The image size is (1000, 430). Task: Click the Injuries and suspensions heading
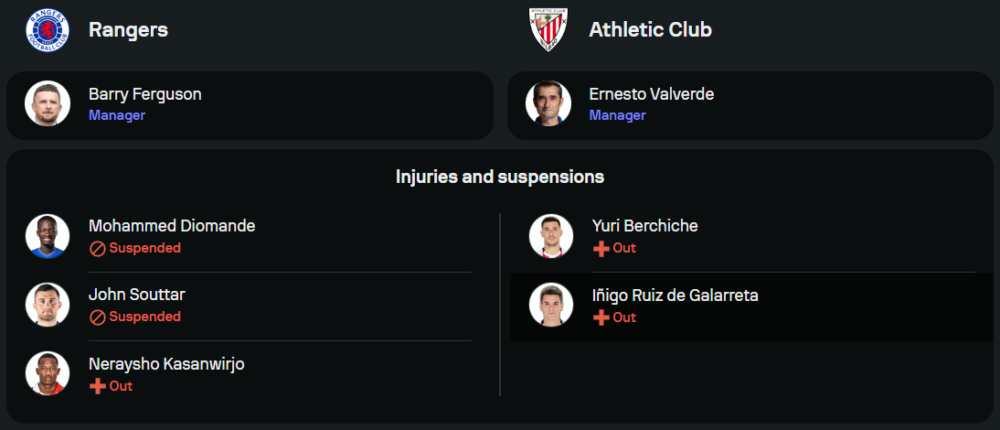click(x=500, y=177)
